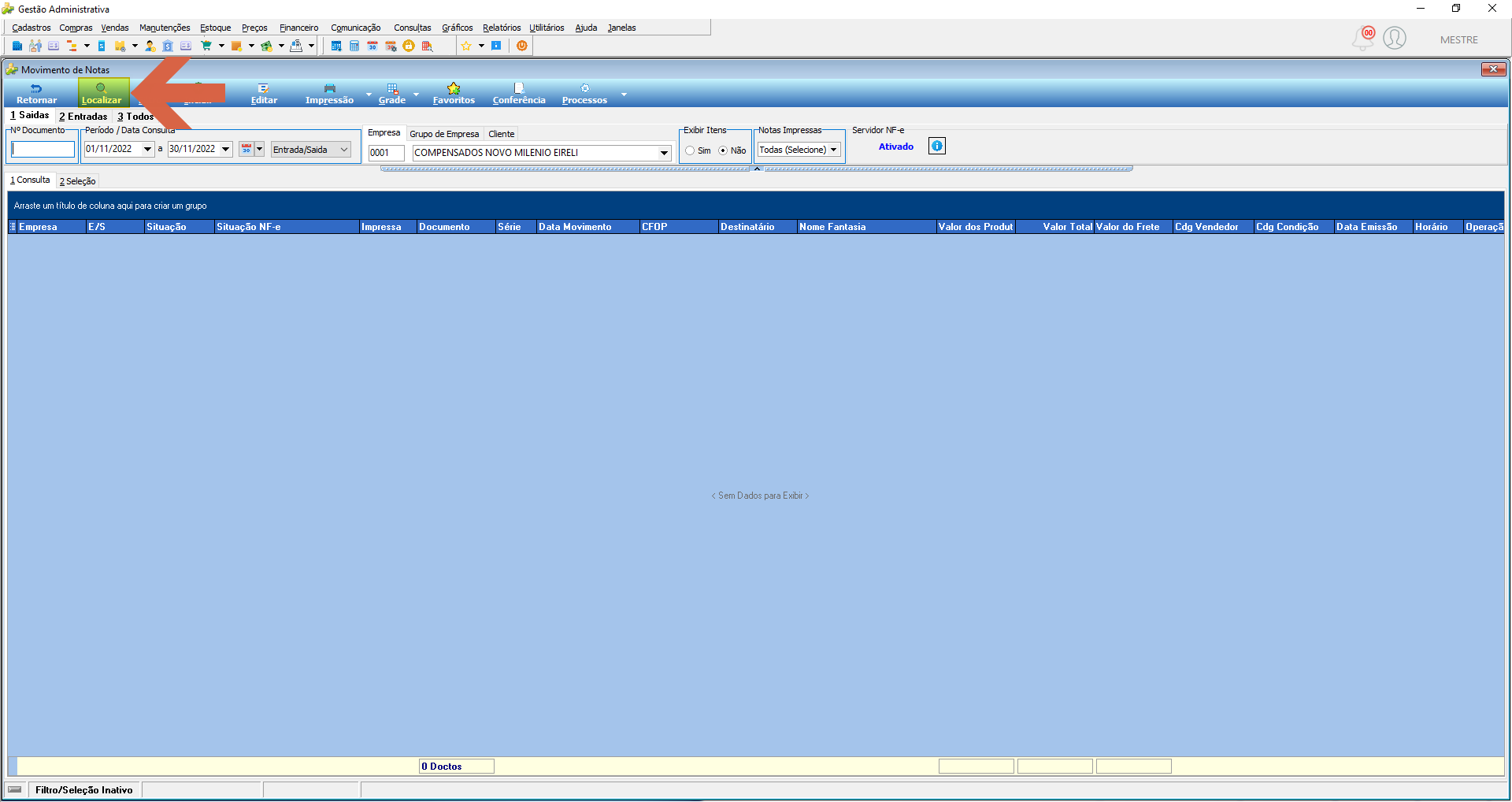
Task: Open the Processos gear button
Action: click(584, 94)
